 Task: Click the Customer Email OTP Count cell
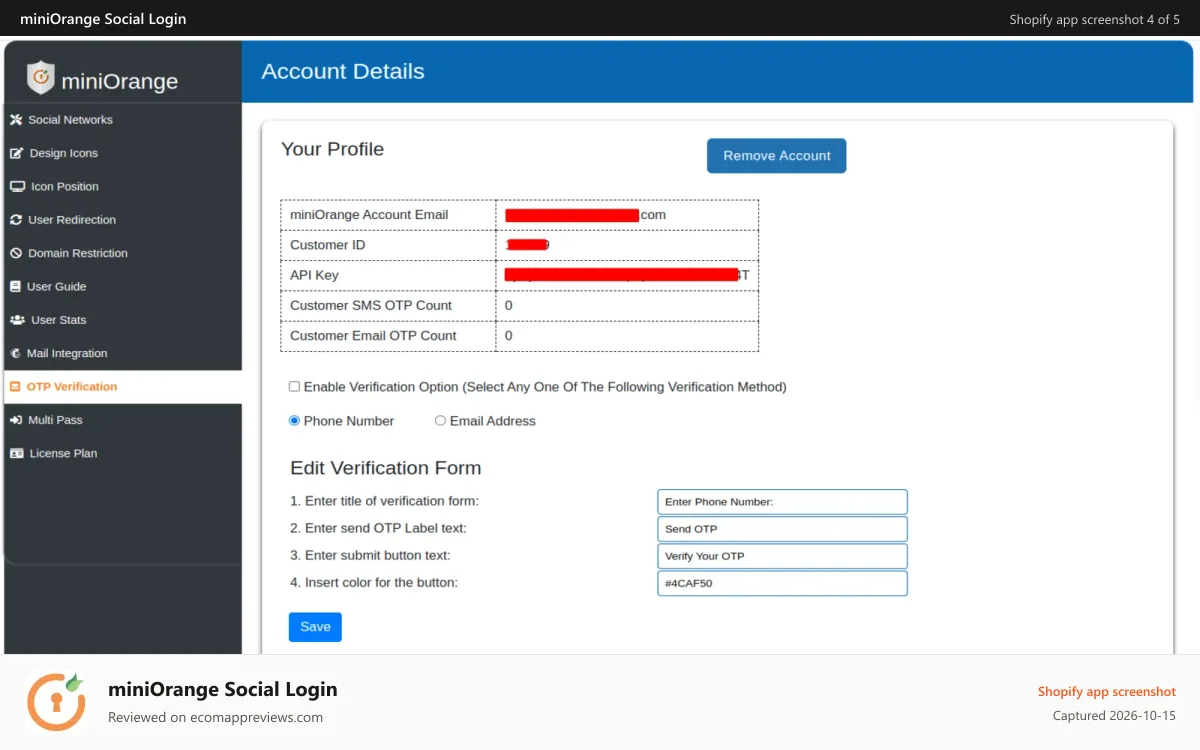coord(388,336)
